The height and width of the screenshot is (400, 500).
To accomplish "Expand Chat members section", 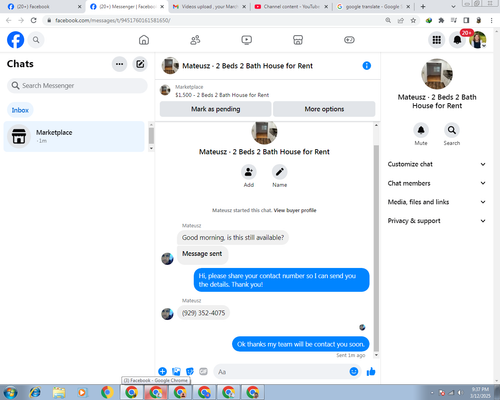I will (x=437, y=183).
